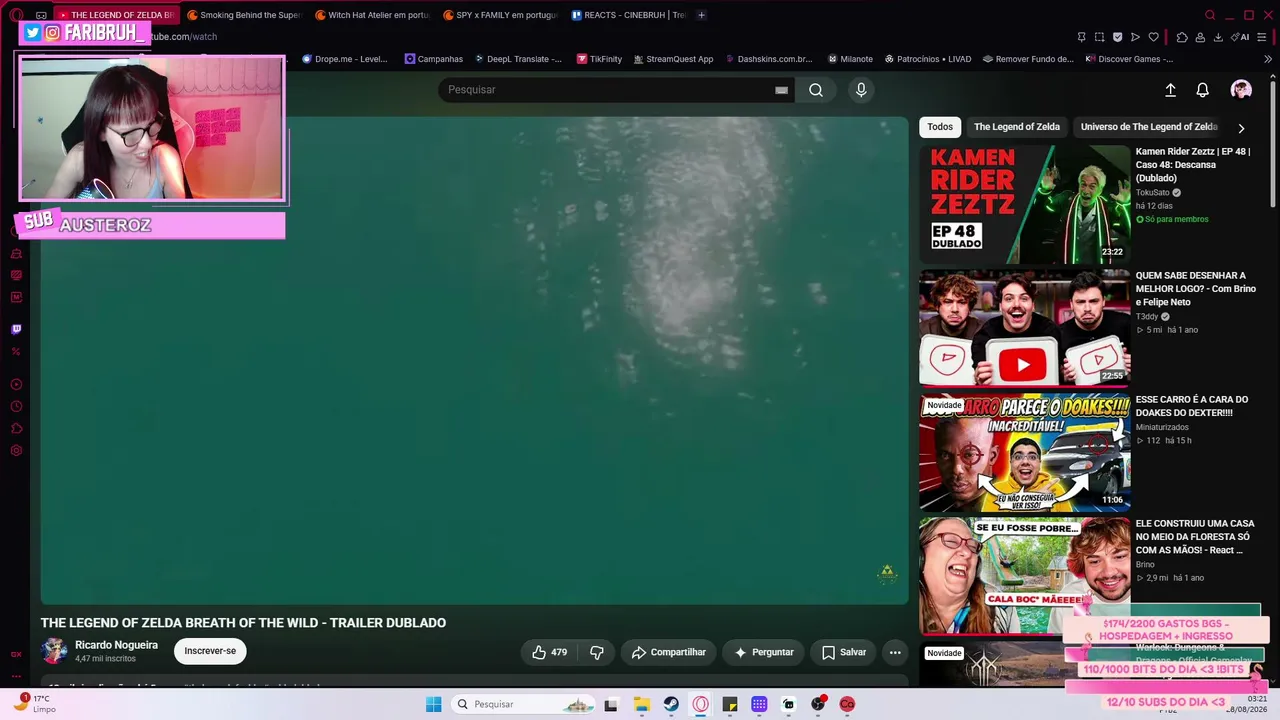Open the on-screen keyboard in search box

(781, 90)
